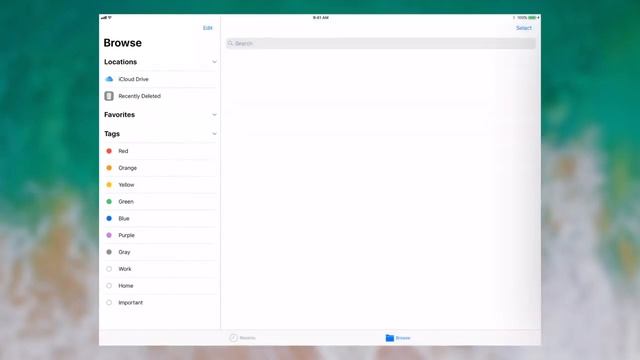Image resolution: width=640 pixels, height=360 pixels.
Task: Click the Work tag label
Action: [125, 269]
